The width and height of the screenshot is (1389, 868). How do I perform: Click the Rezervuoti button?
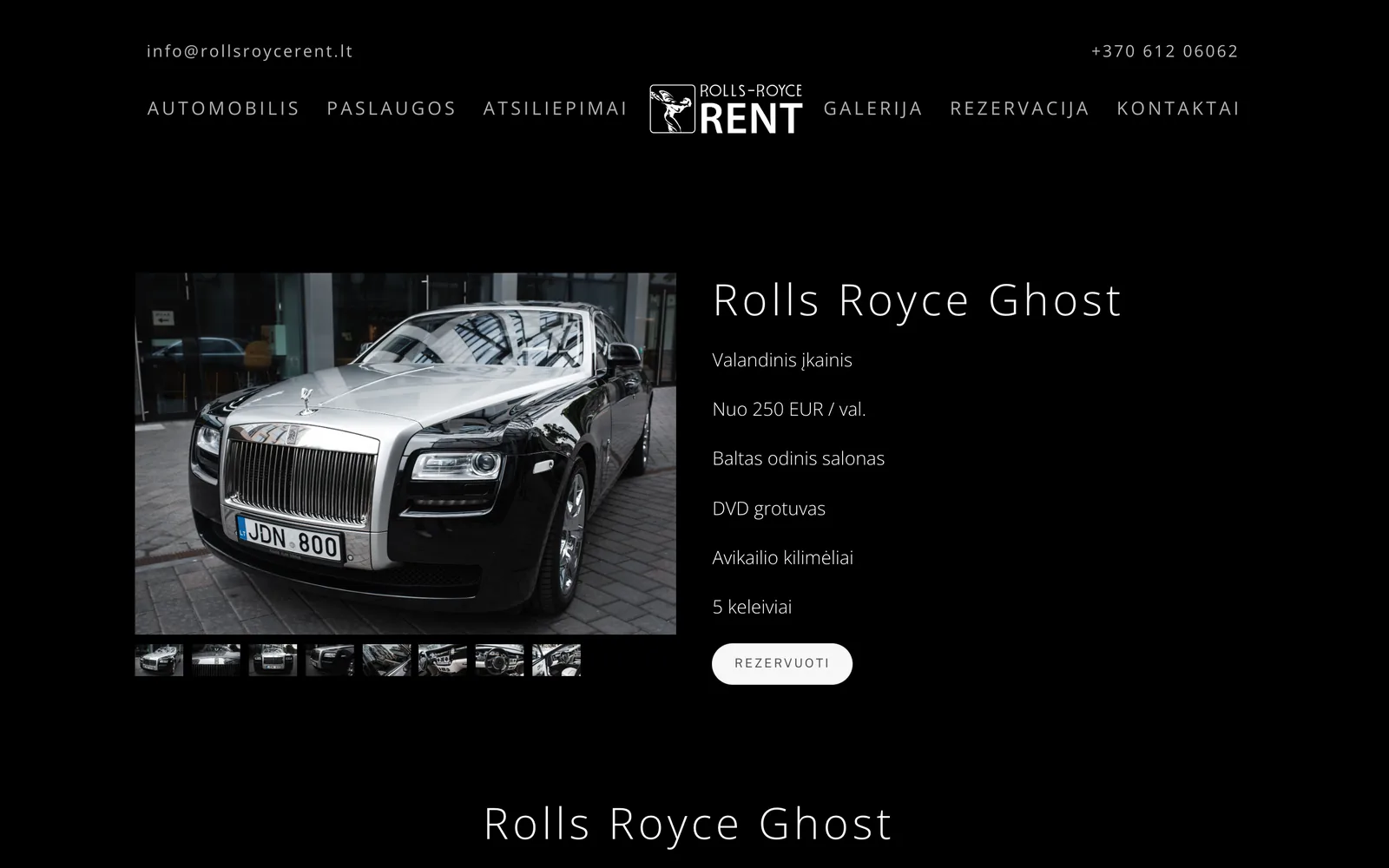click(x=782, y=664)
